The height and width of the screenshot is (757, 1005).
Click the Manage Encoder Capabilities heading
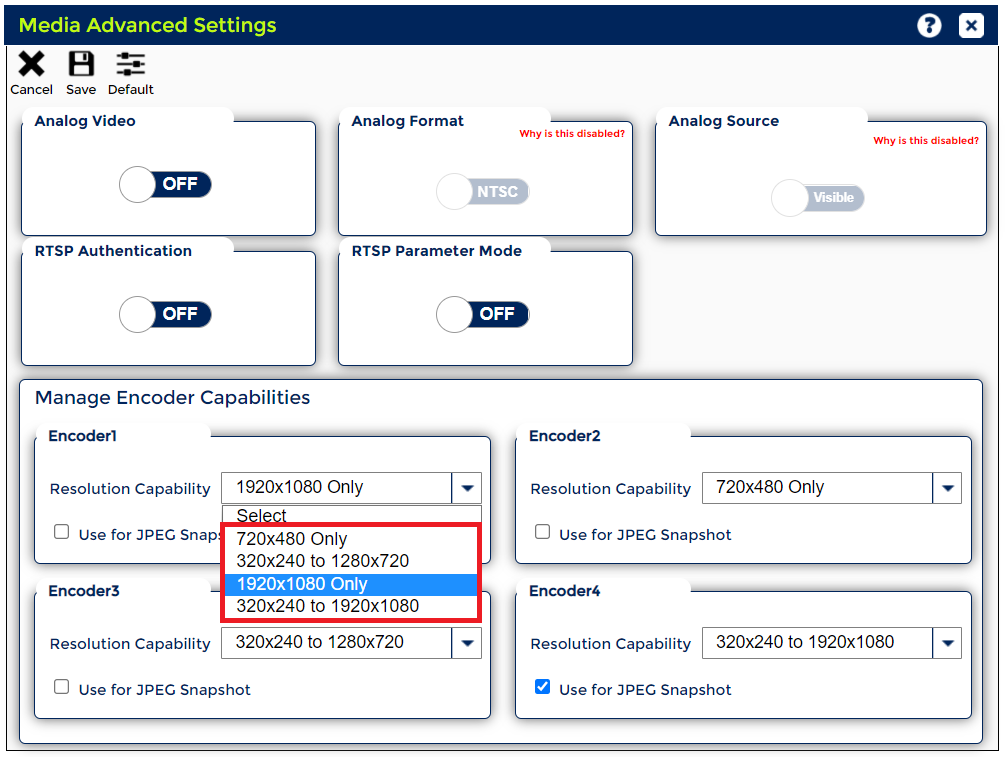172,397
